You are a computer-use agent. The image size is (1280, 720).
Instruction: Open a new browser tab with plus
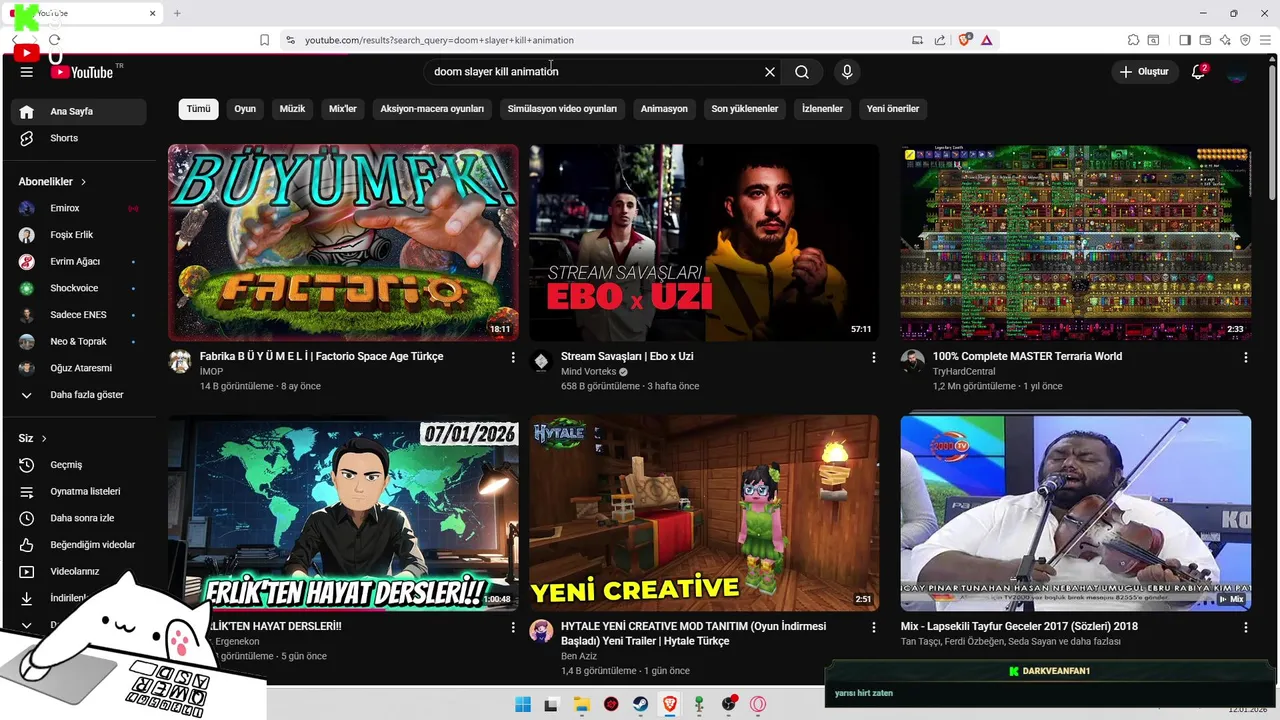177,13
